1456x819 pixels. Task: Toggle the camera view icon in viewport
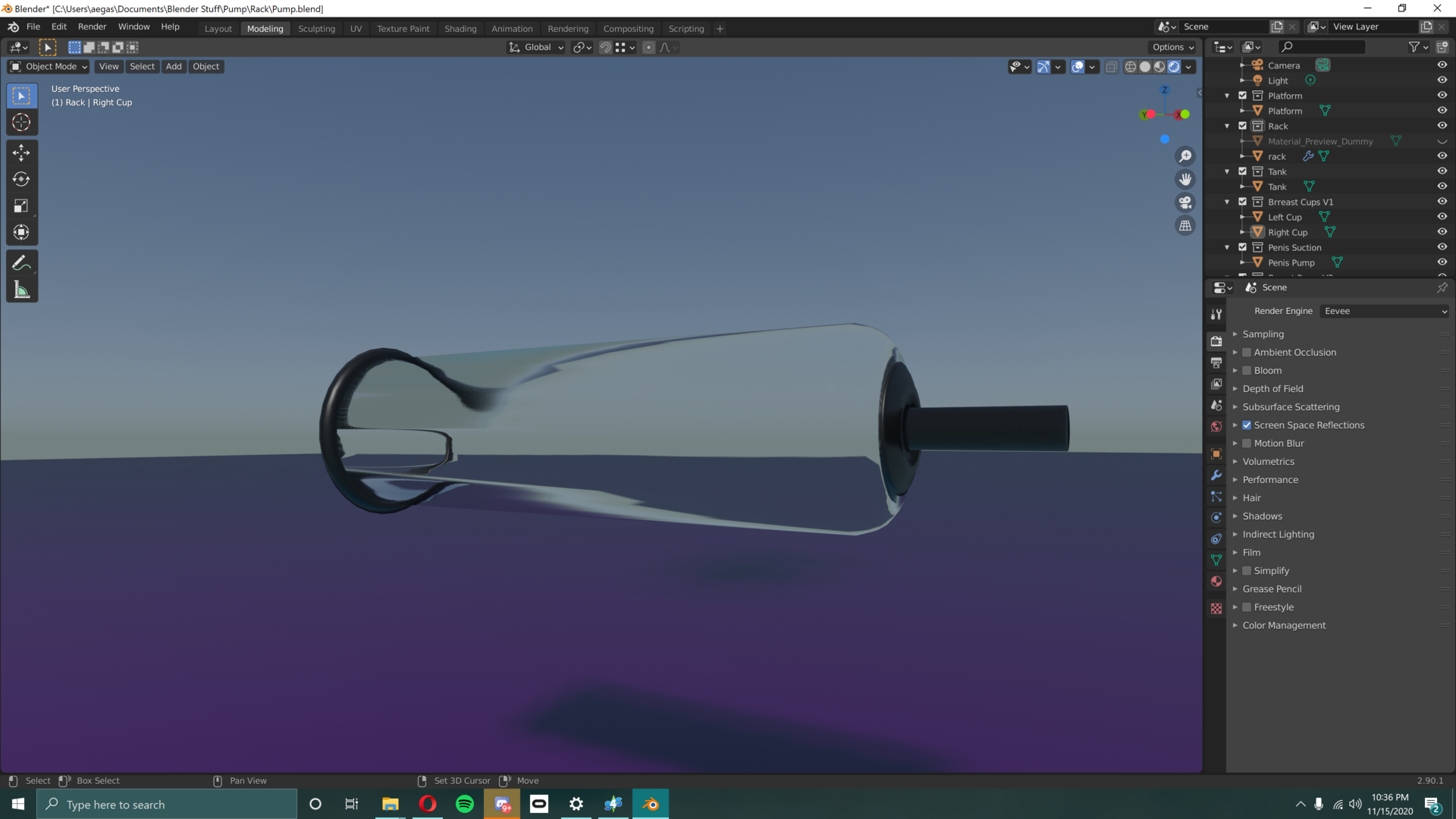[x=1185, y=202]
